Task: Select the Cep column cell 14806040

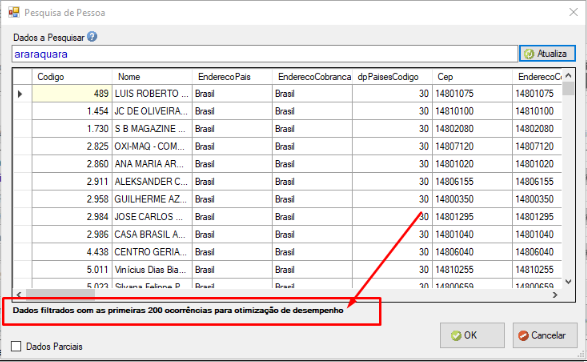Action: tap(473, 252)
